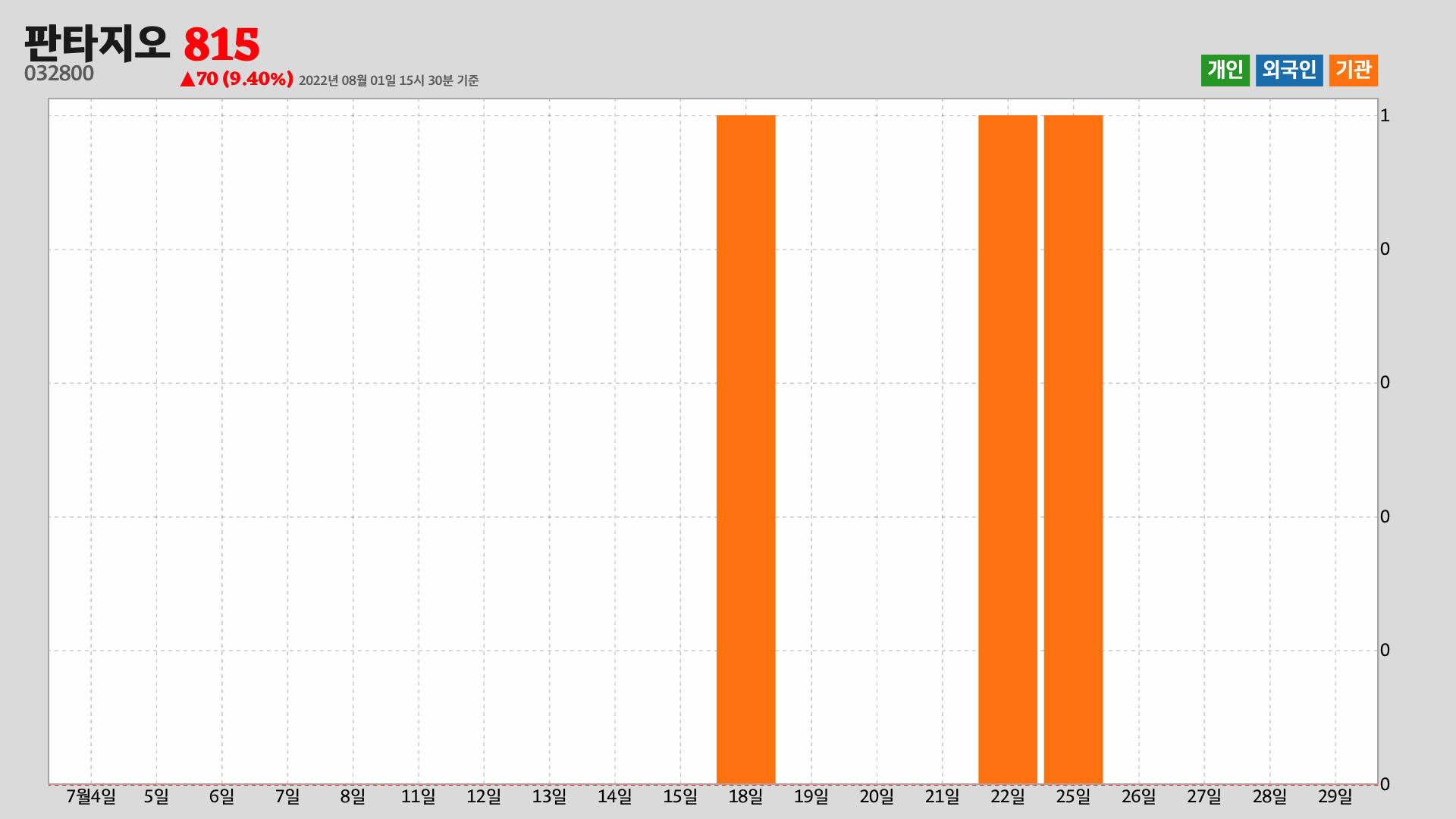1456x819 pixels.
Task: Select the orange bar above 25일
Action: pyautogui.click(x=1073, y=450)
